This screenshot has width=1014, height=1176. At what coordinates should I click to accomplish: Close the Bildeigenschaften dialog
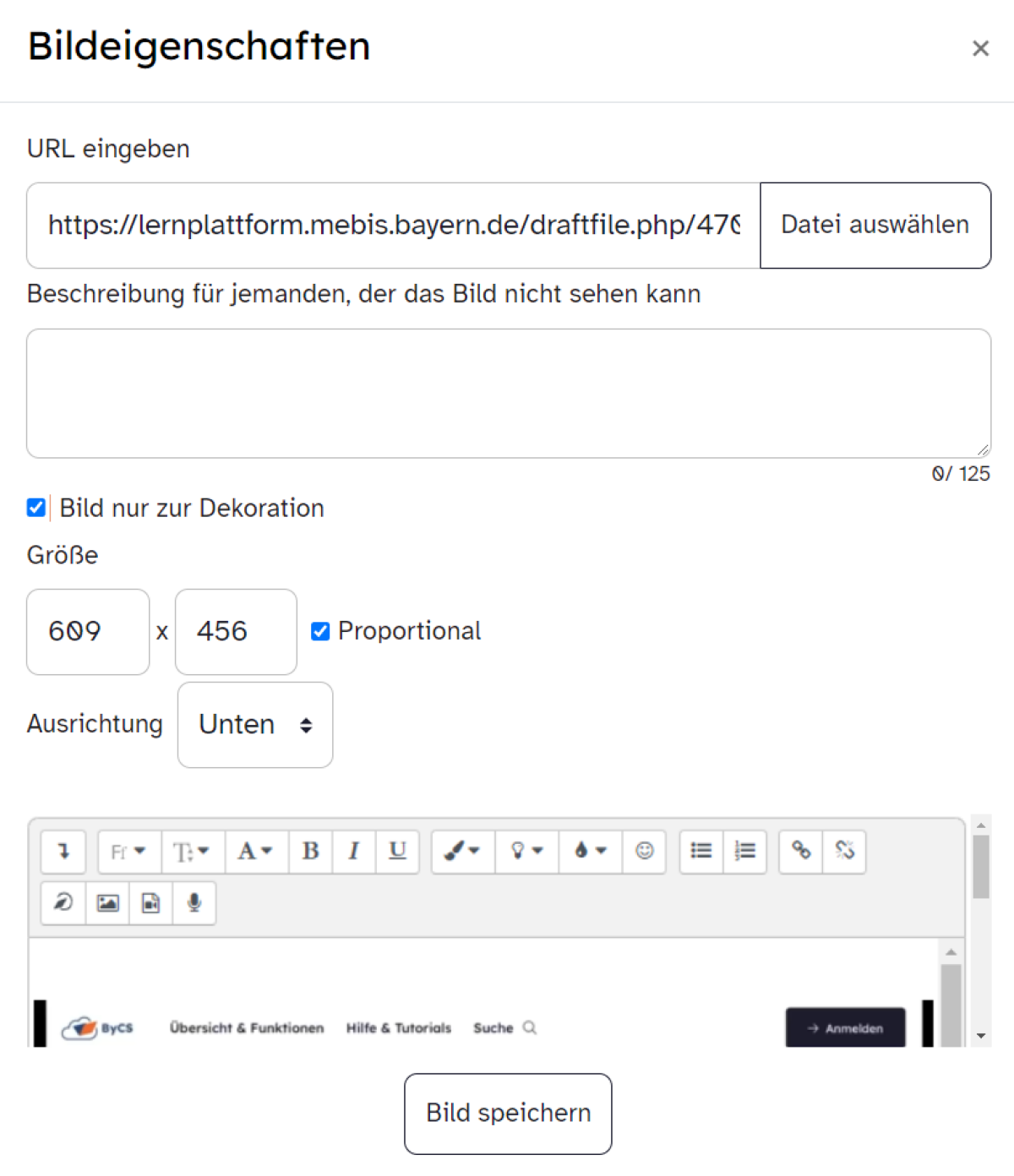click(x=980, y=48)
